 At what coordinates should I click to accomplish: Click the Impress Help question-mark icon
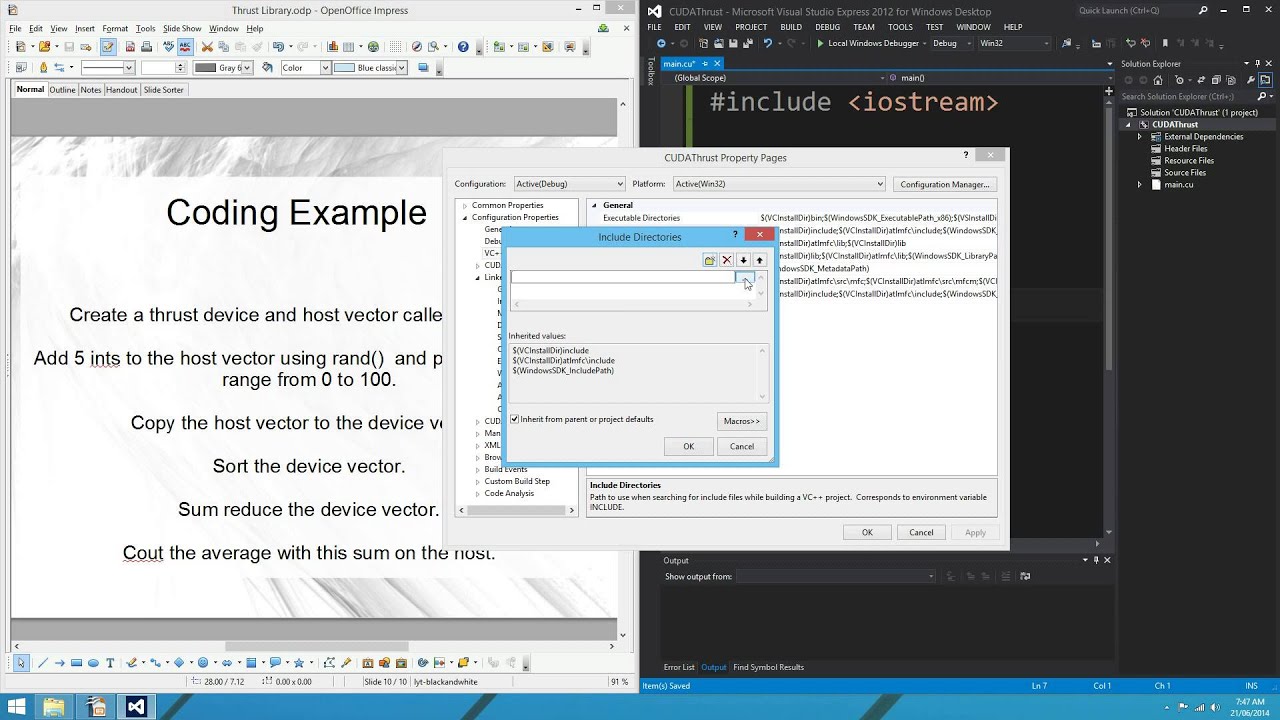(463, 46)
